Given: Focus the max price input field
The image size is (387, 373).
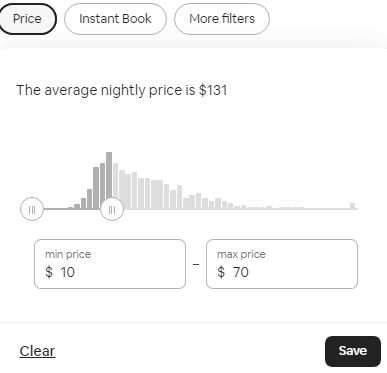Looking at the screenshot, I should tap(282, 264).
